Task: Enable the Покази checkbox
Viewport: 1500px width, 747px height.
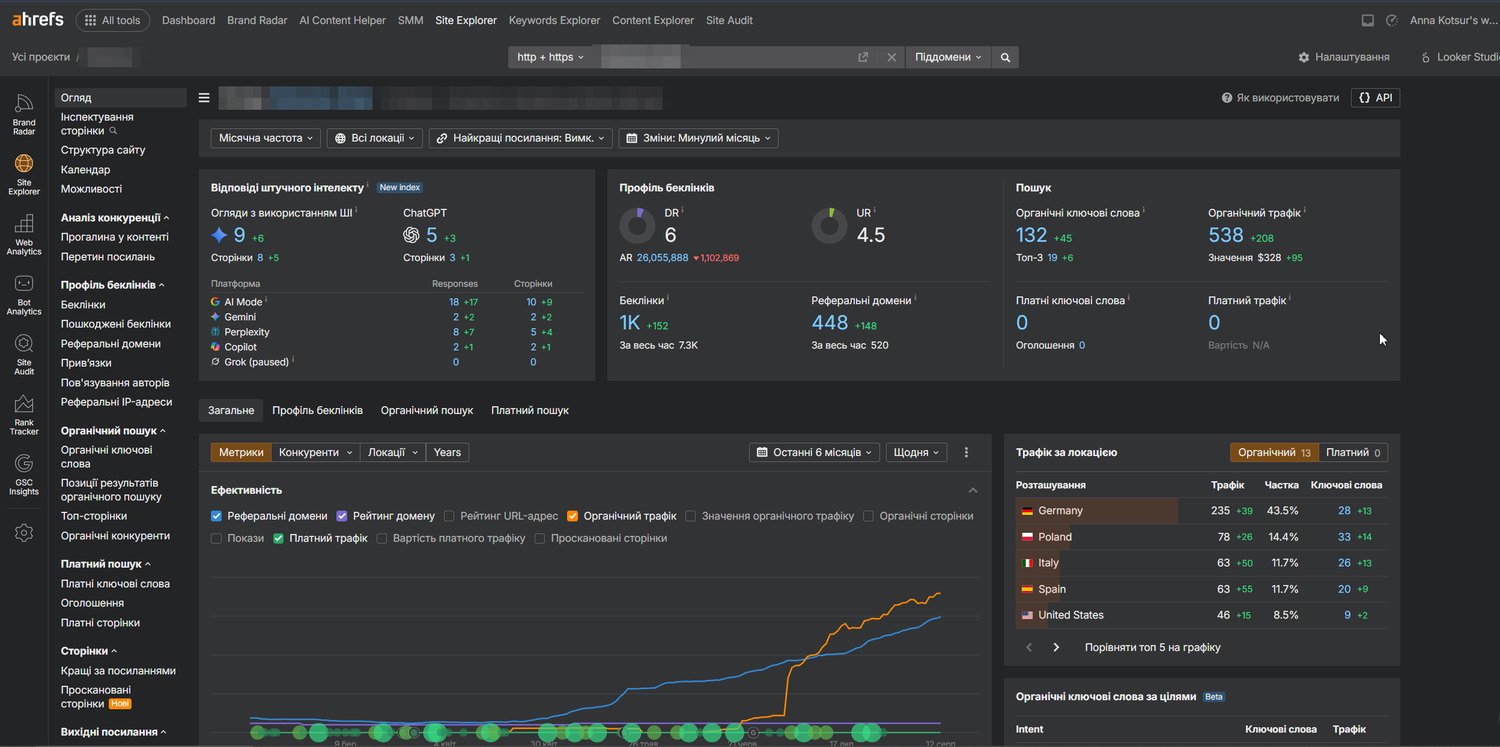Action: pyautogui.click(x=217, y=538)
